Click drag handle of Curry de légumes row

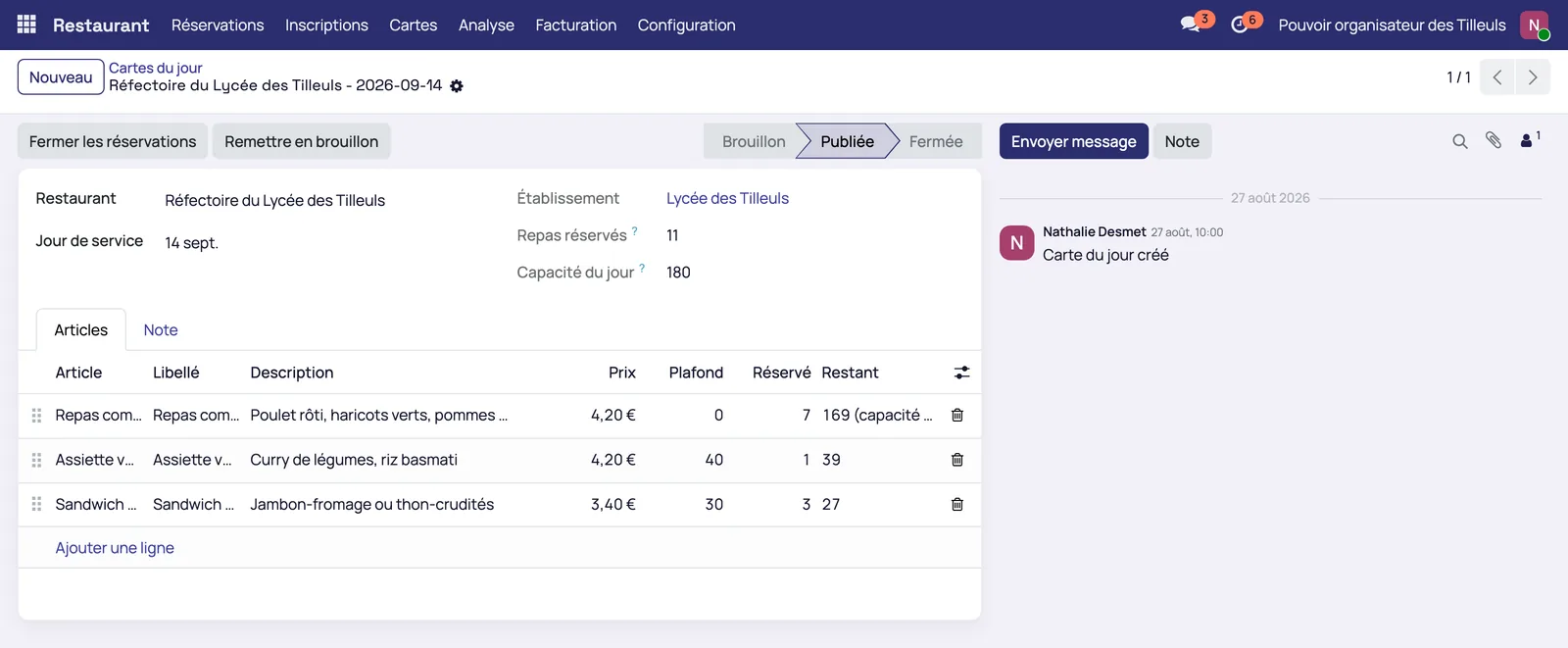pos(36,460)
